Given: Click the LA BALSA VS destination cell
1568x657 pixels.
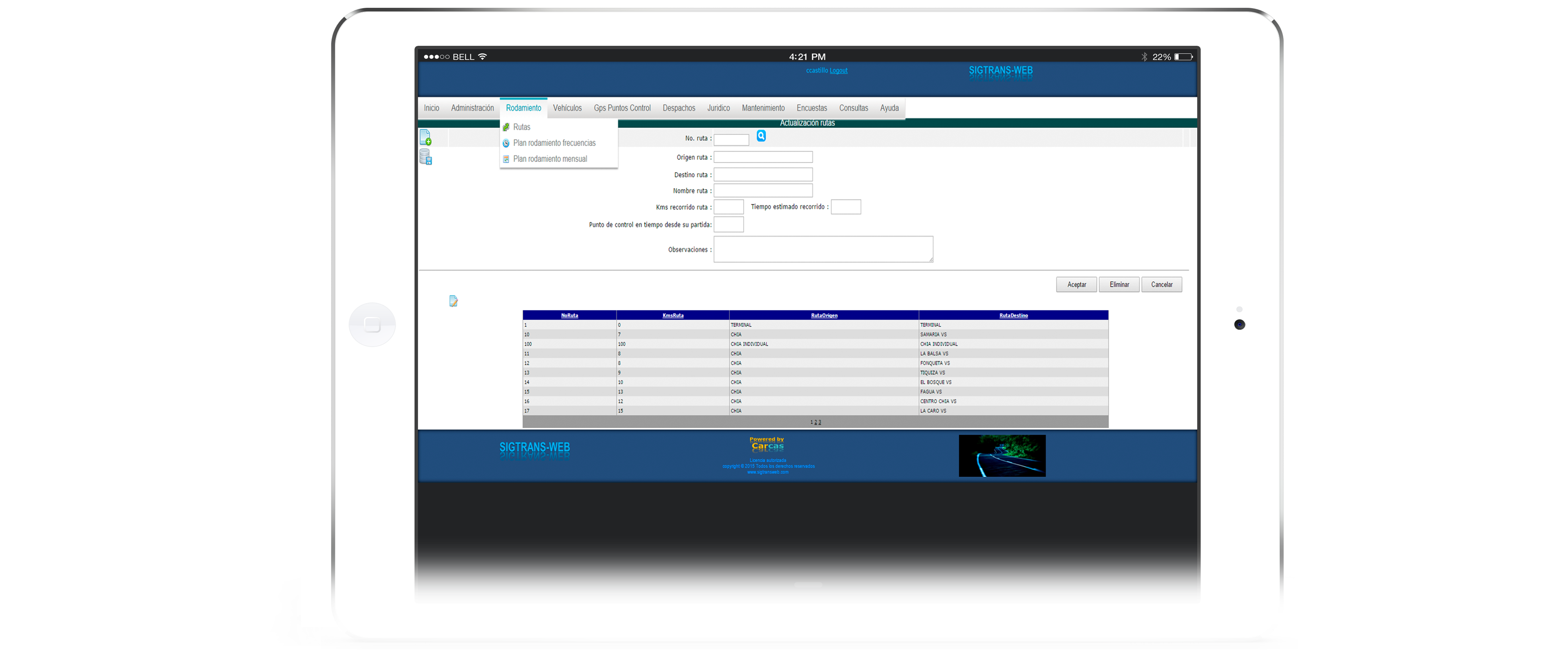Looking at the screenshot, I should (x=1013, y=354).
